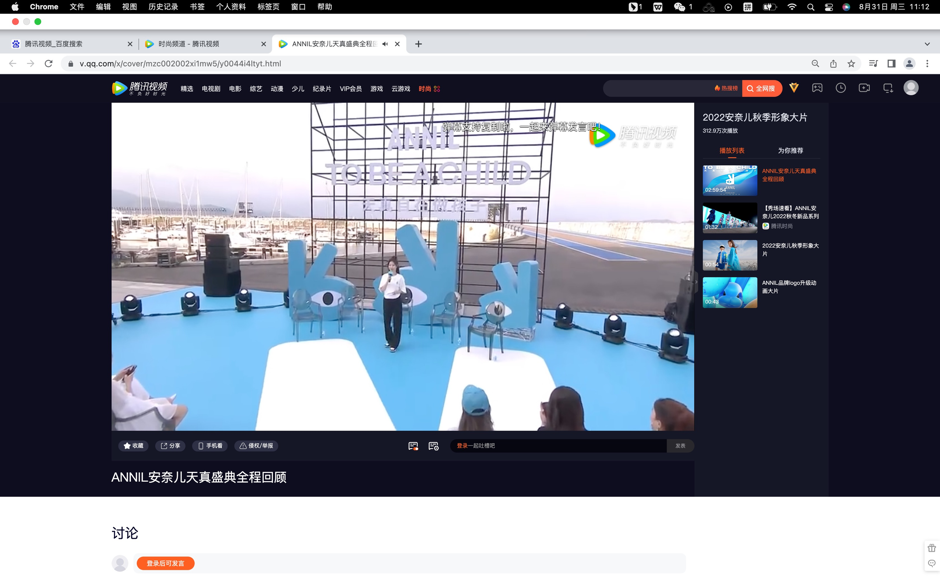Open the 云游戏 navigation item

(400, 89)
